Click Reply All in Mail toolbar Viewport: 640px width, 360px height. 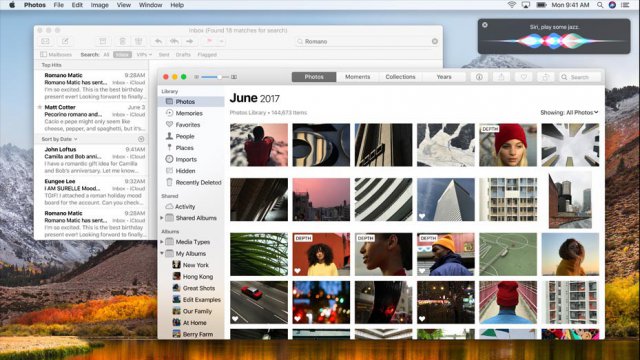point(174,41)
